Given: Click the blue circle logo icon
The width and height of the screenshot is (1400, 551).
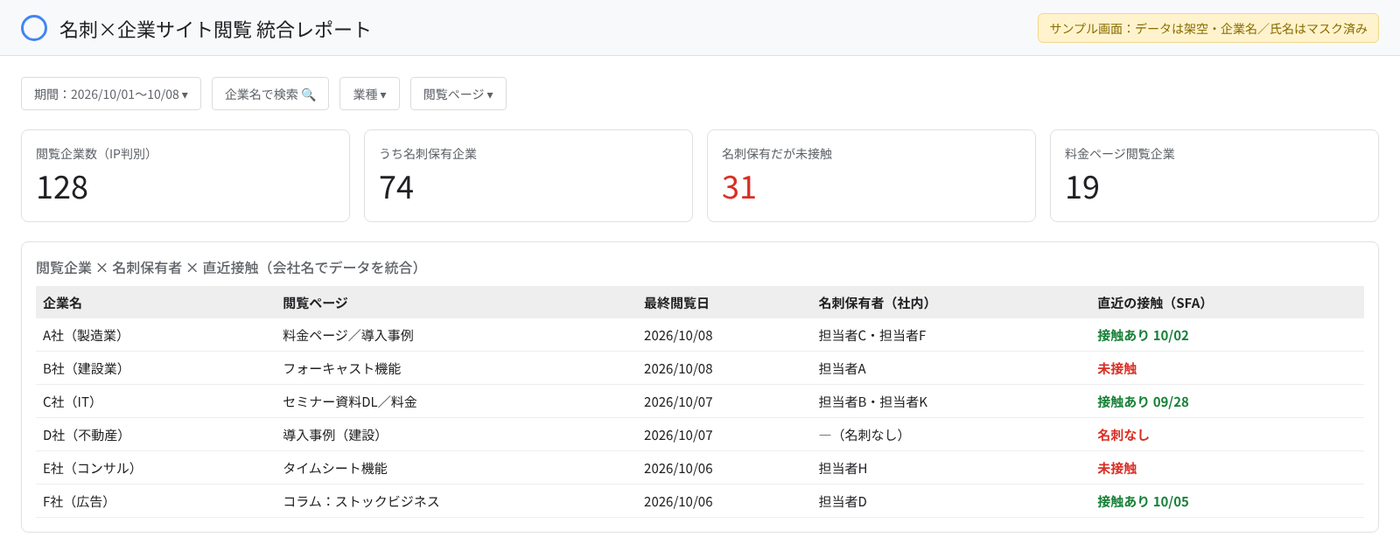Looking at the screenshot, I should pyautogui.click(x=34, y=28).
